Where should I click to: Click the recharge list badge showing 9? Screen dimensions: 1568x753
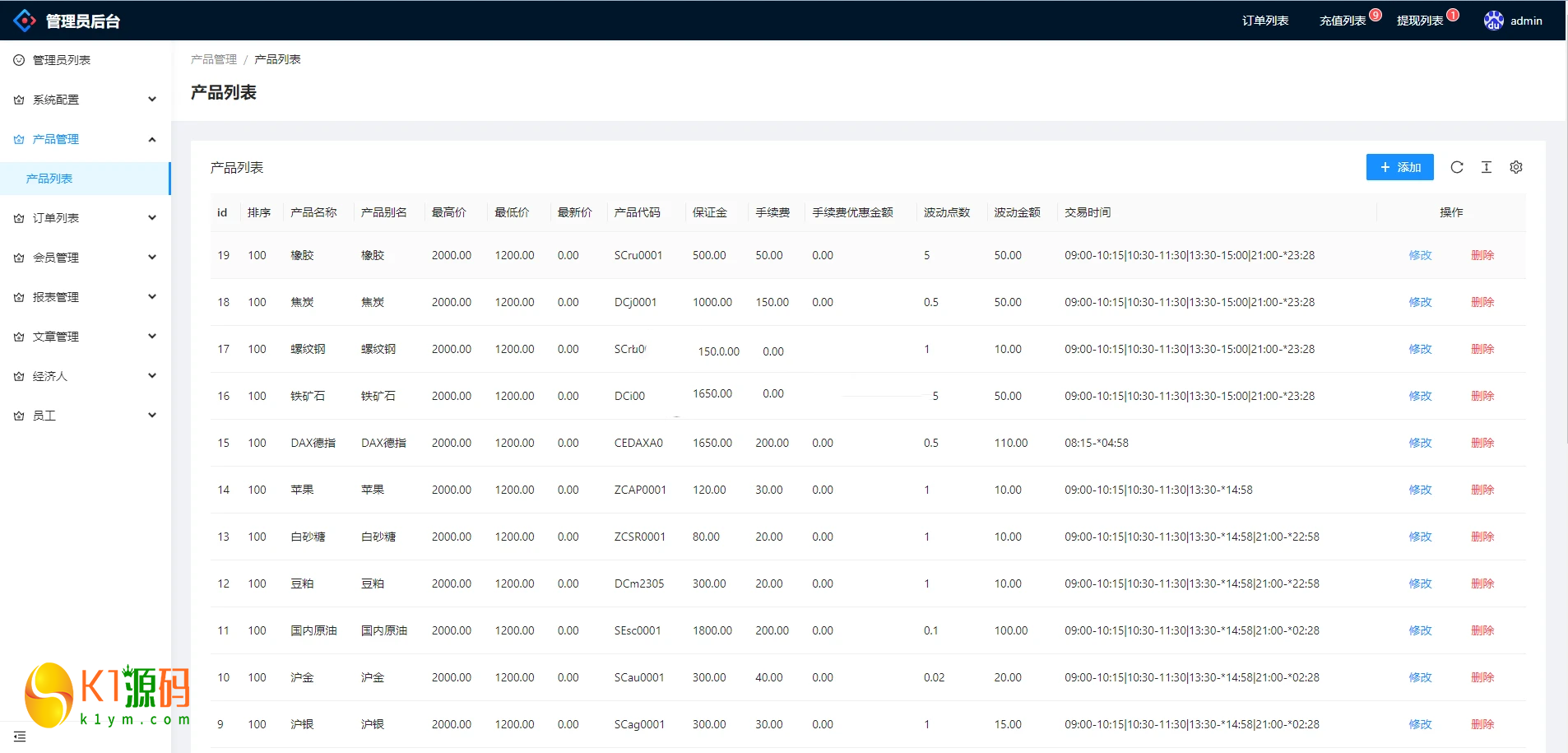point(1375,15)
